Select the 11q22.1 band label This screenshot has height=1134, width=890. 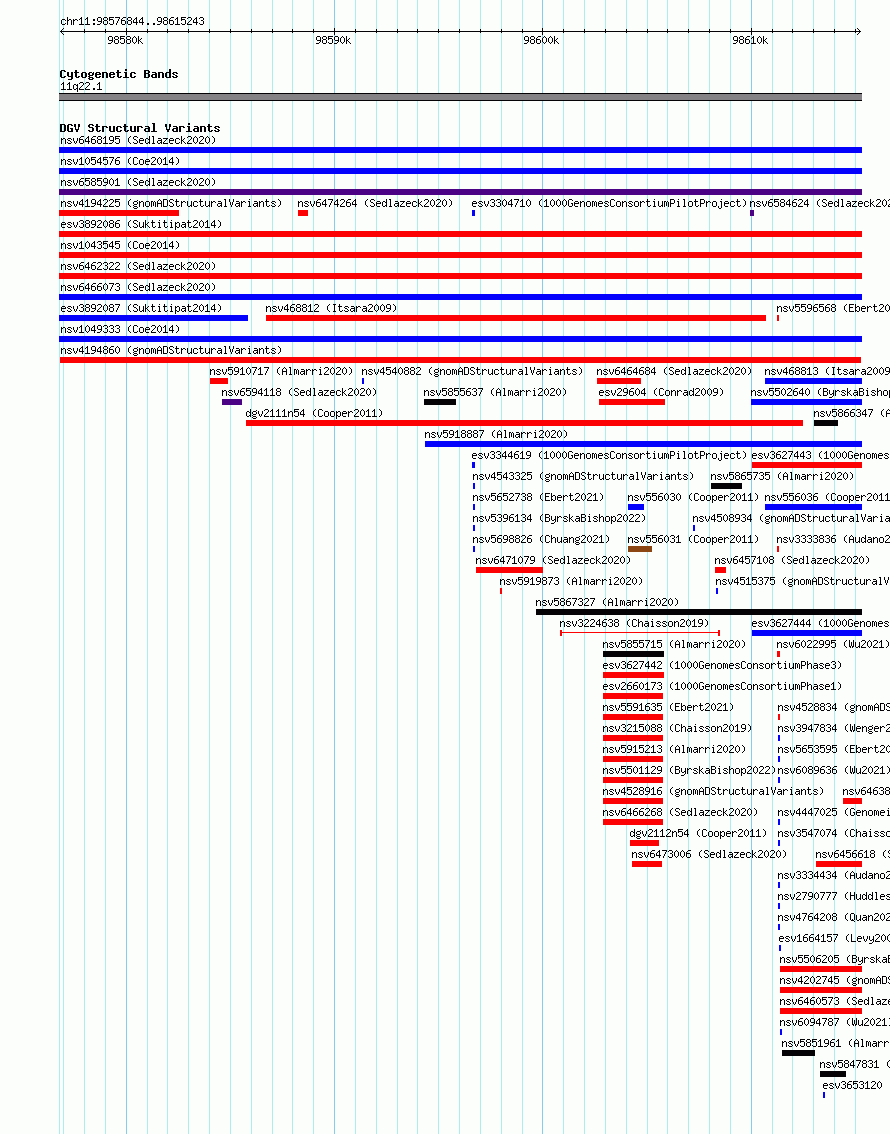(x=81, y=86)
